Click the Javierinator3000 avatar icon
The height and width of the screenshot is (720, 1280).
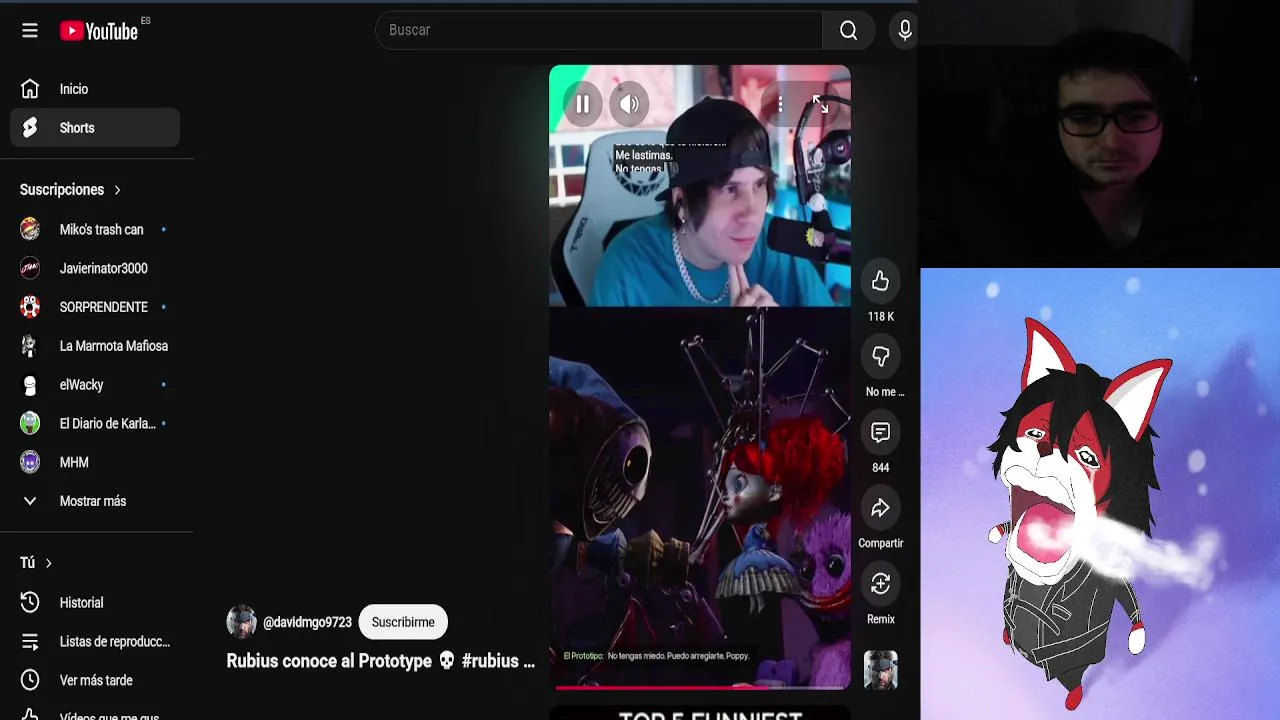[30, 269]
